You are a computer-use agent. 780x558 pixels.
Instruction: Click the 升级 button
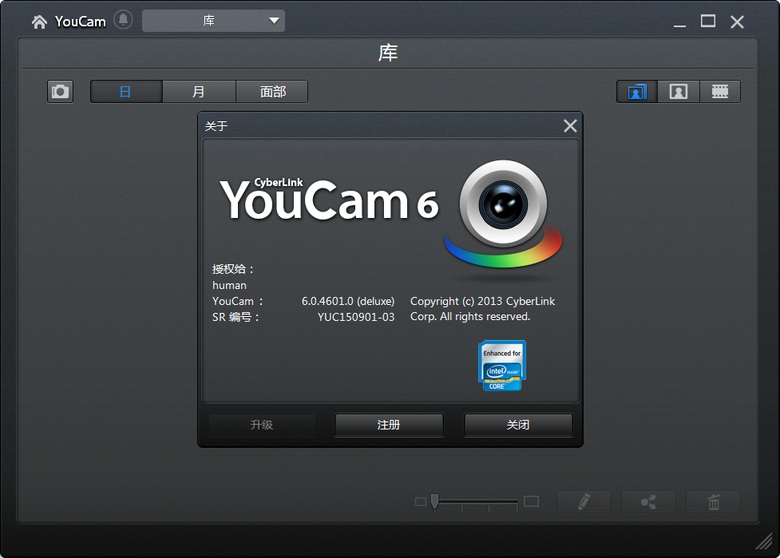pos(261,425)
